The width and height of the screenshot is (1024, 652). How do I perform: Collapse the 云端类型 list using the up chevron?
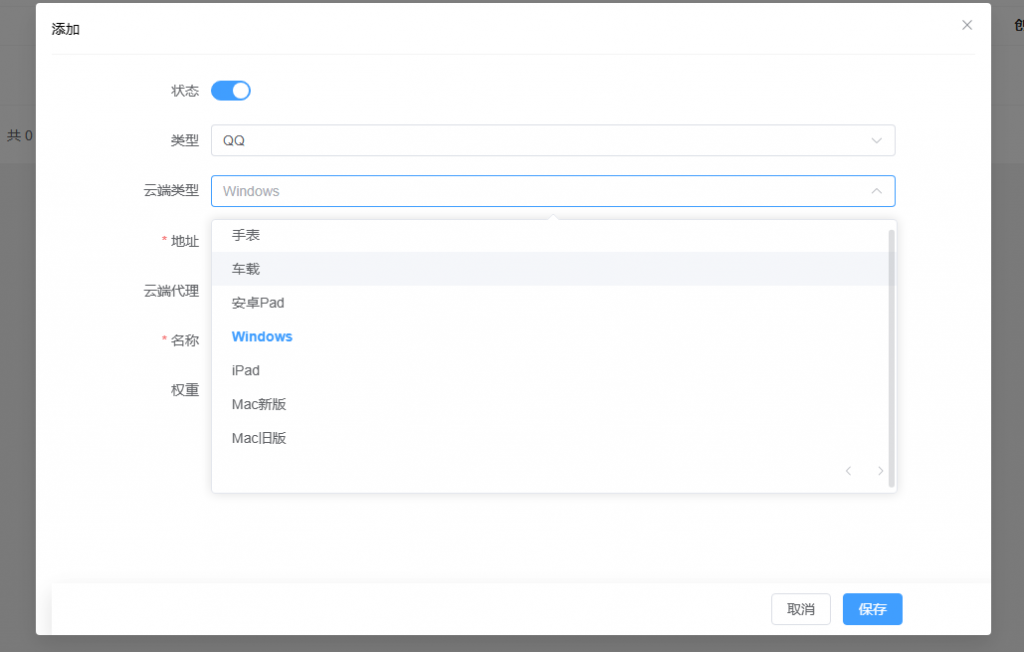876,191
